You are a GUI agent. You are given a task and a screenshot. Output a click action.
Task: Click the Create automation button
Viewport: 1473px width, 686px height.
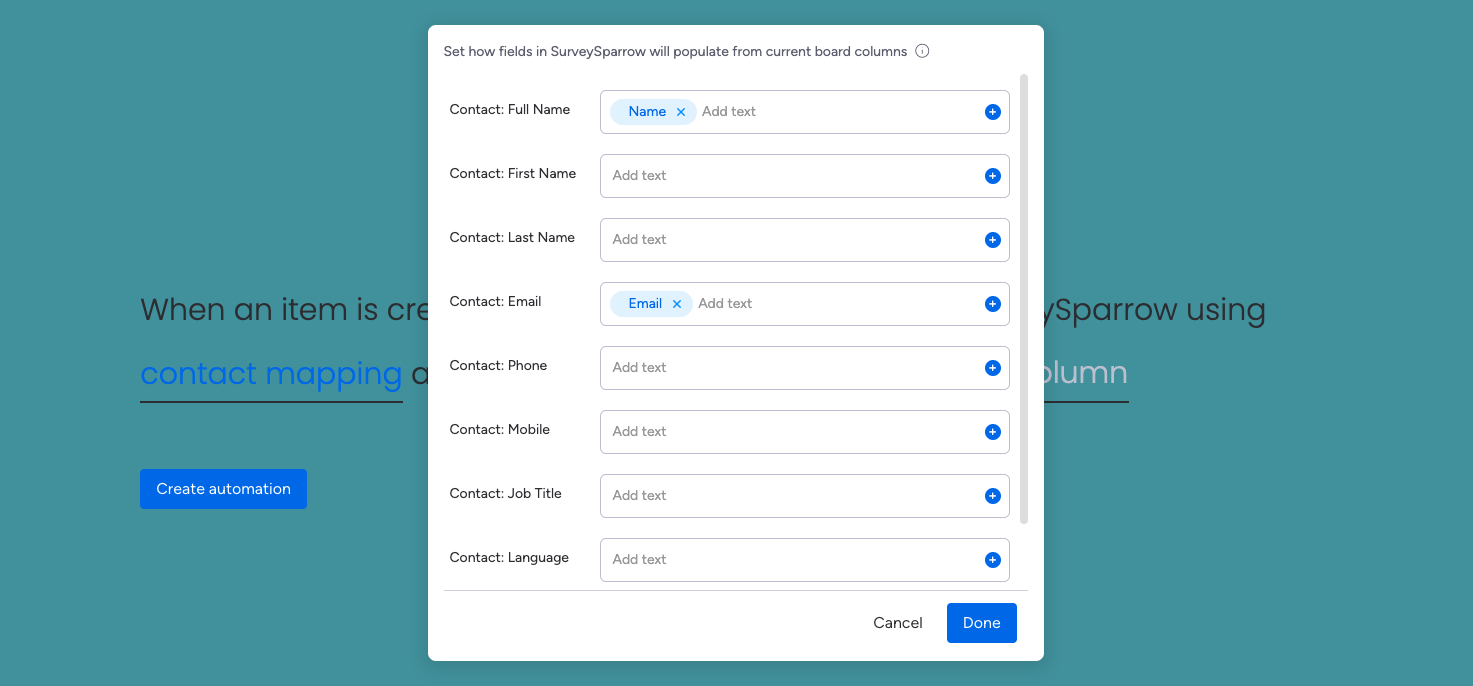[223, 489]
